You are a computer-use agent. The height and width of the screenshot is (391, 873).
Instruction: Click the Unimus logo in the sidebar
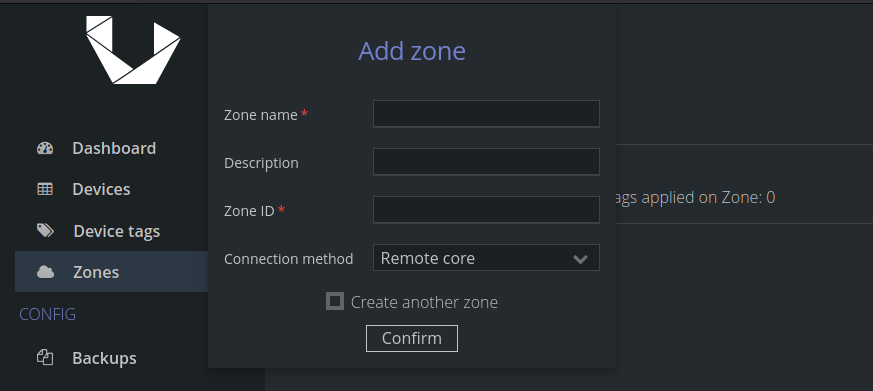pyautogui.click(x=133, y=50)
